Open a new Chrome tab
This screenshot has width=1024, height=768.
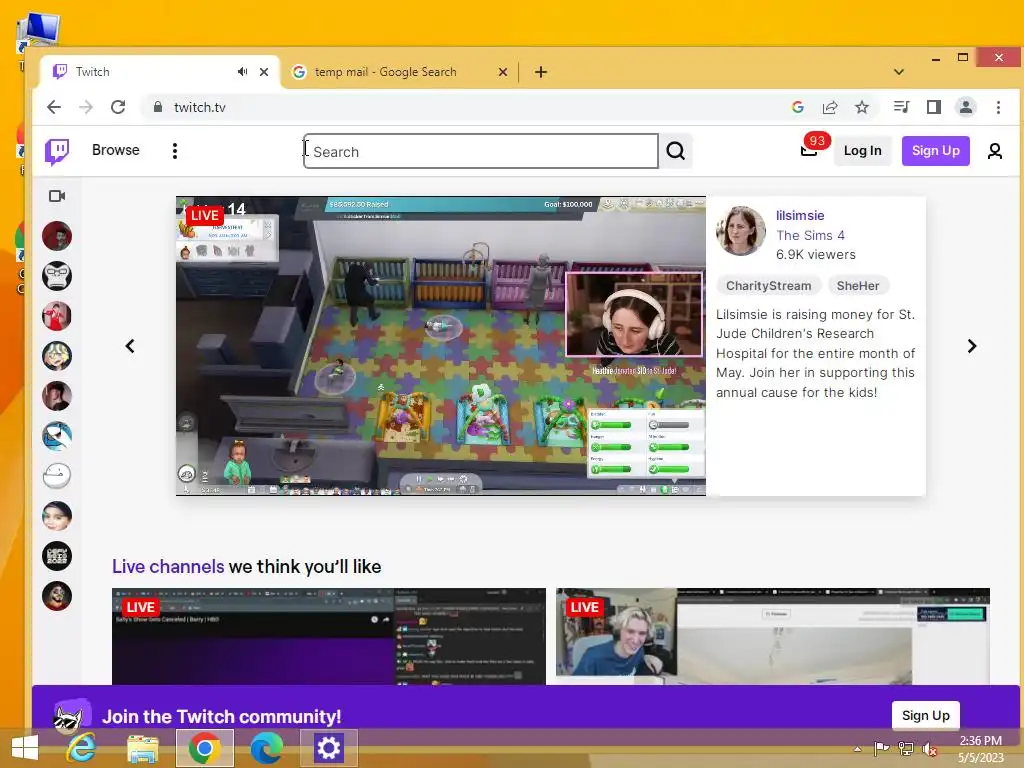pos(541,72)
